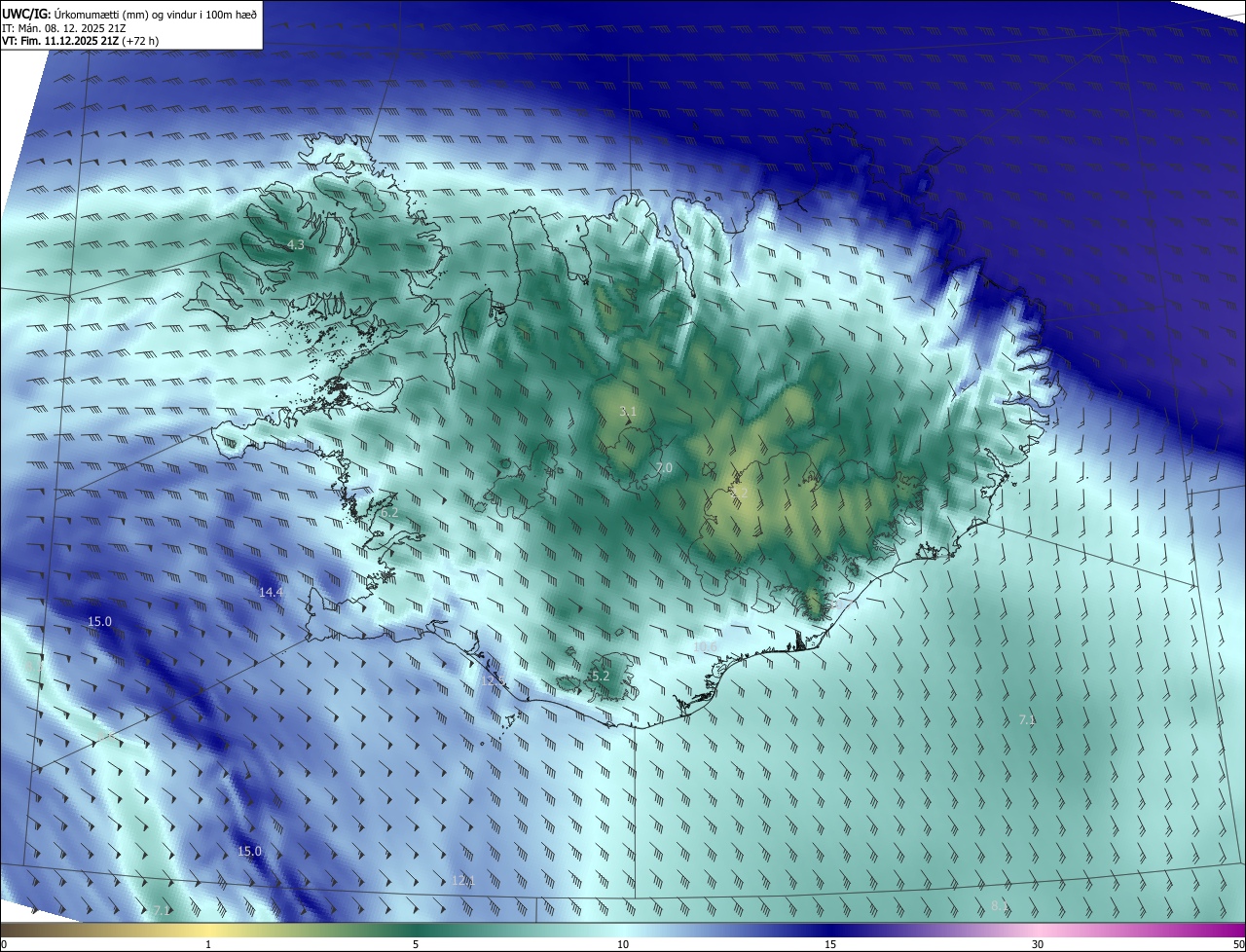Click the colorbar tick label 5

[x=416, y=944]
